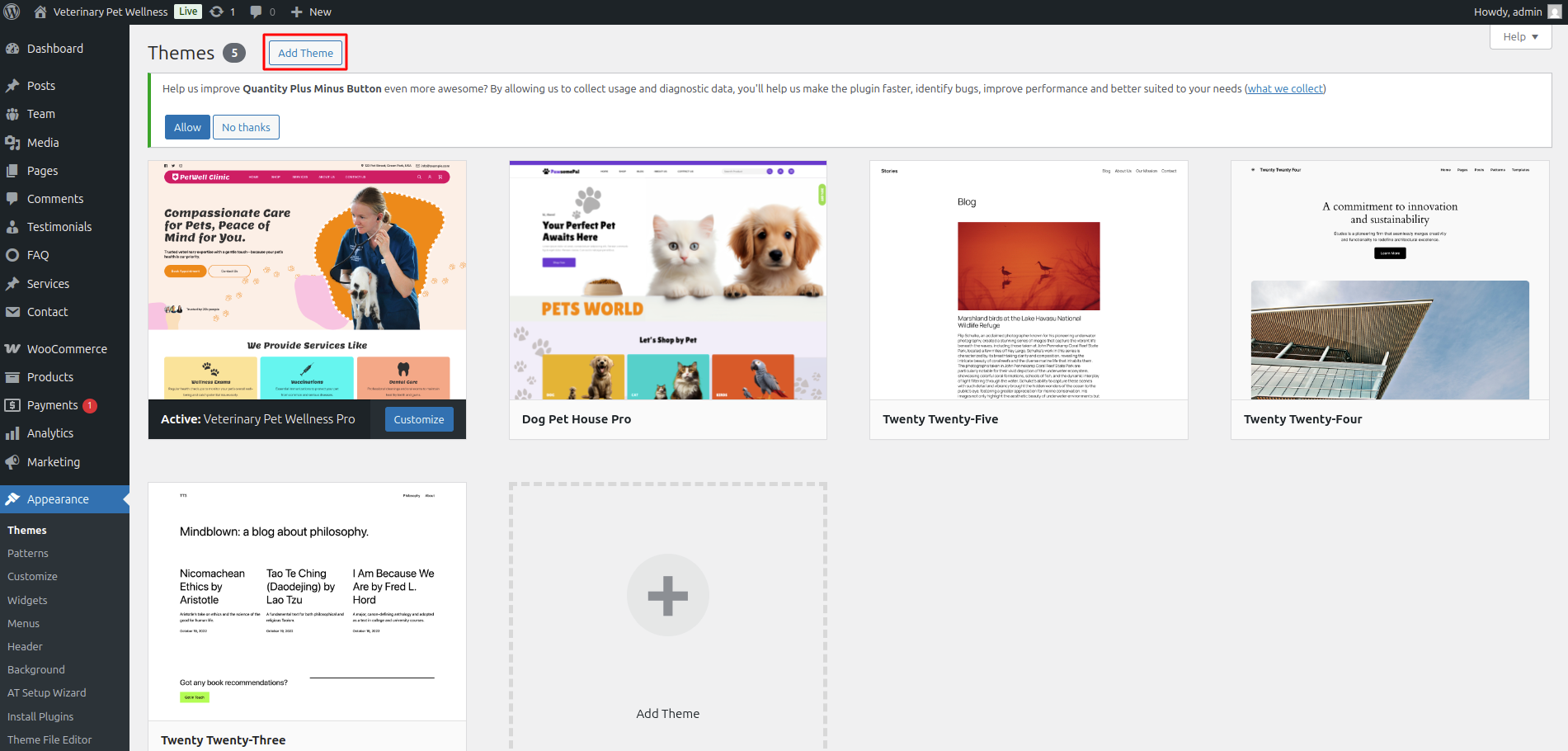Screen dimensions: 1568x751
Task: Click the Pages document icon
Action: point(12,171)
